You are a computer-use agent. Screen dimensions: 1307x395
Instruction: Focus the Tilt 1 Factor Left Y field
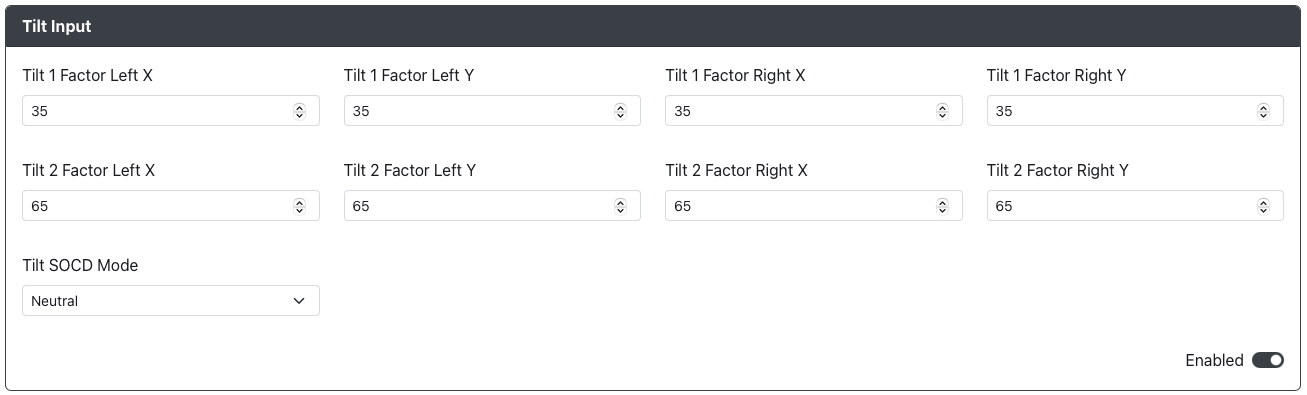[492, 111]
